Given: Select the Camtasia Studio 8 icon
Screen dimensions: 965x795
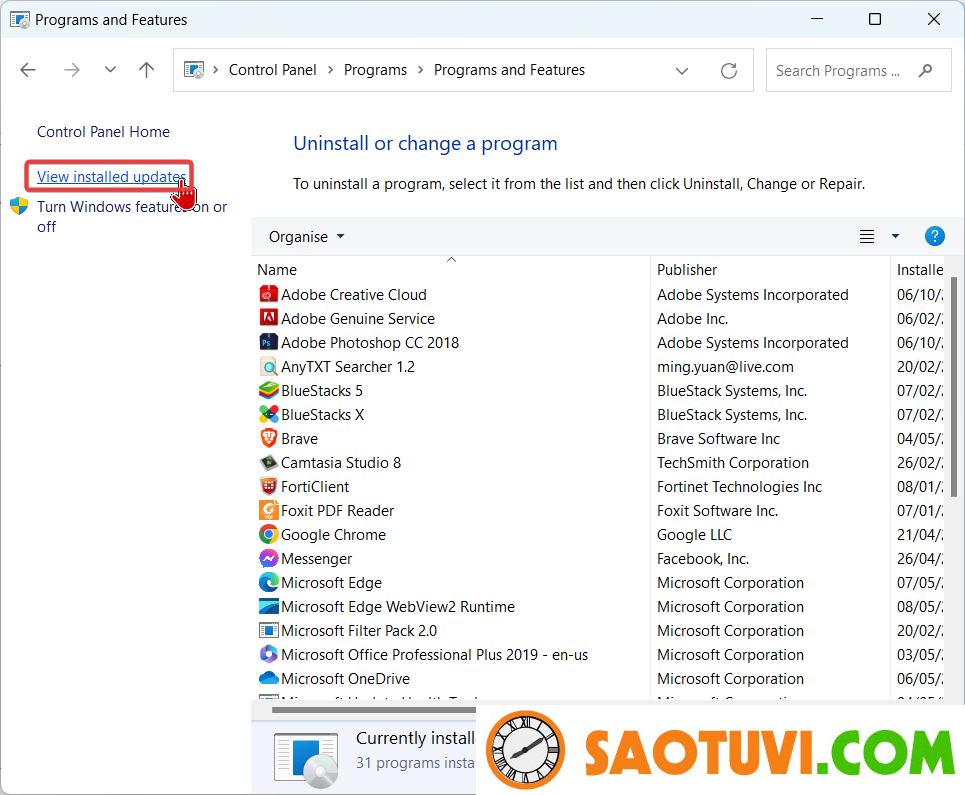Looking at the screenshot, I should [x=268, y=463].
